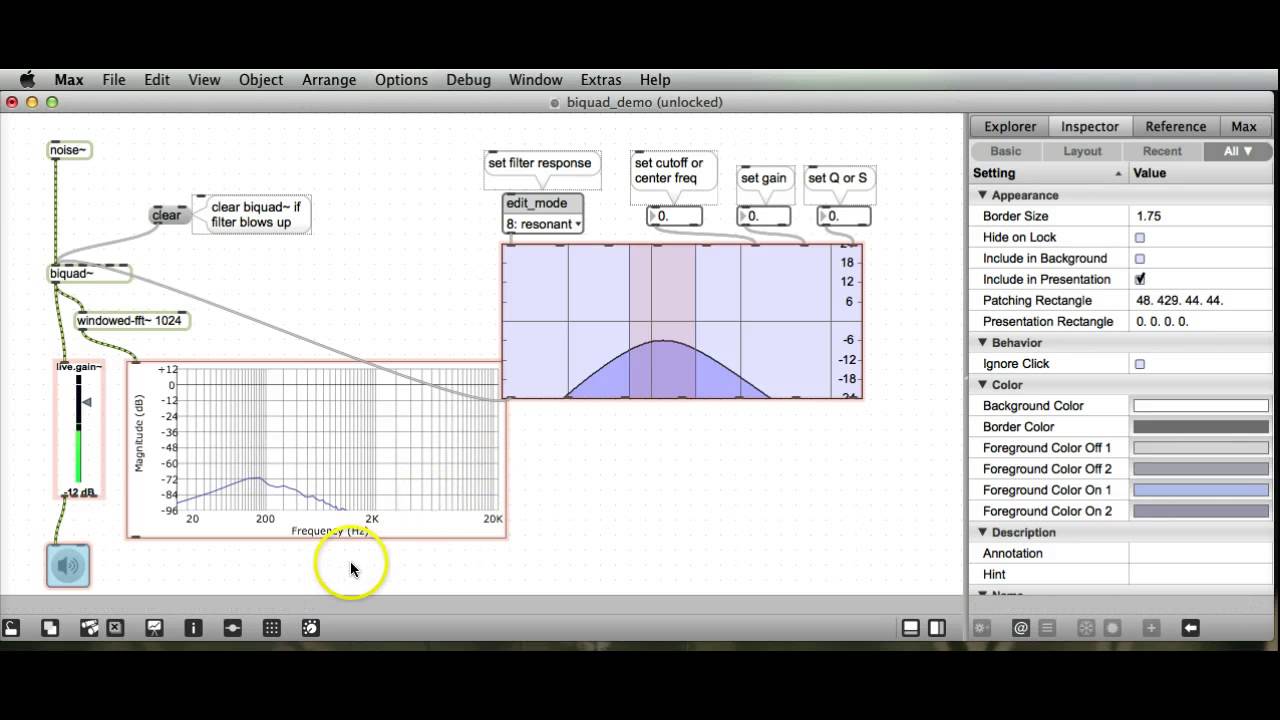Click the list lines icon below Inspector
The height and width of the screenshot is (720, 1280).
coord(1047,628)
